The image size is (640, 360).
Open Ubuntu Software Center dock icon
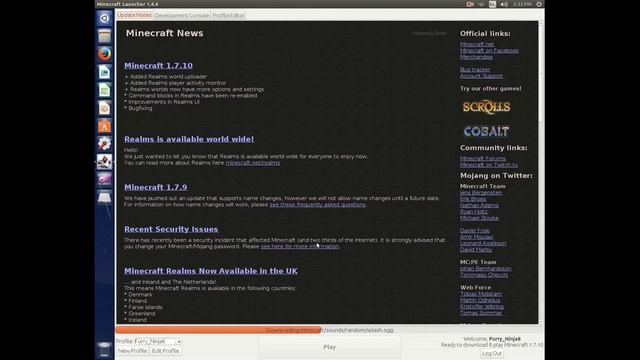click(104, 126)
